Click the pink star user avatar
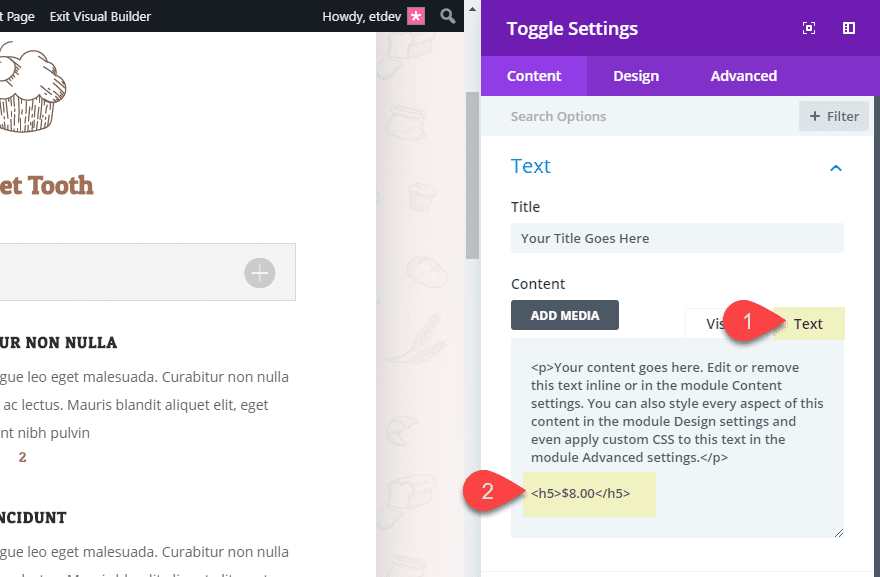Viewport: 880px width, 577px height. coord(416,16)
